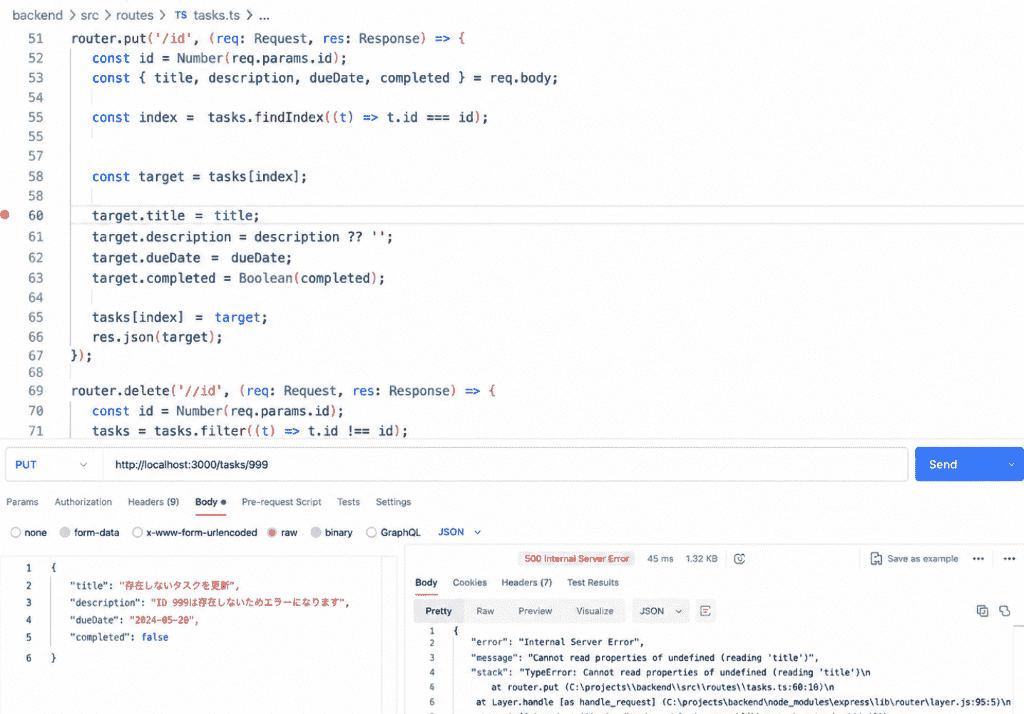Open the request Settings tab
This screenshot has width=1024, height=714.
point(393,502)
